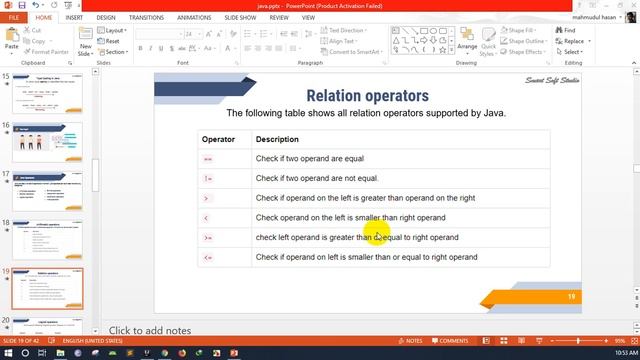Switch to Slide Sorter view icon
The height and width of the screenshot is (360, 640).
click(x=504, y=341)
